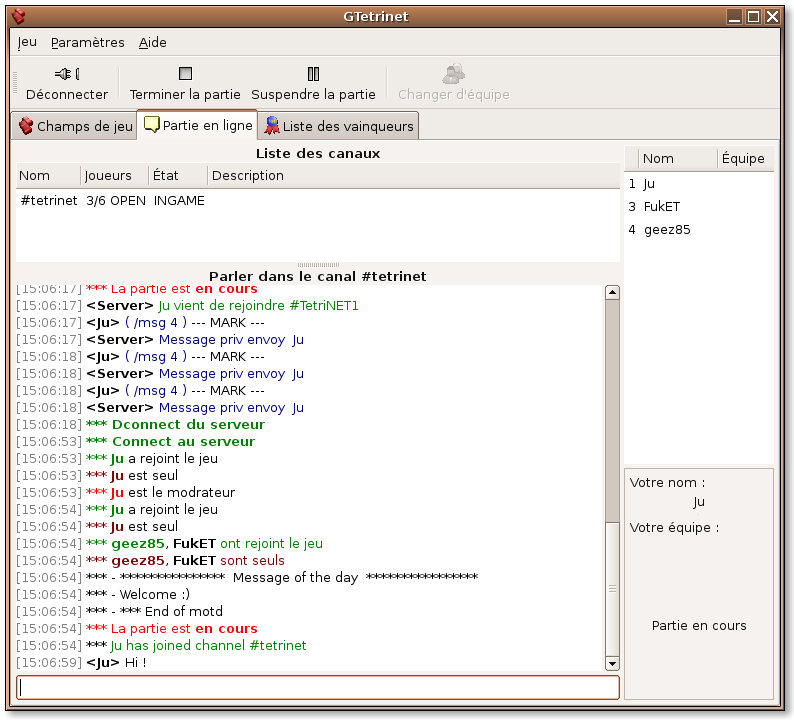The height and width of the screenshot is (720, 794).
Task: Maximize the GTetrinet window
Action: [x=753, y=17]
